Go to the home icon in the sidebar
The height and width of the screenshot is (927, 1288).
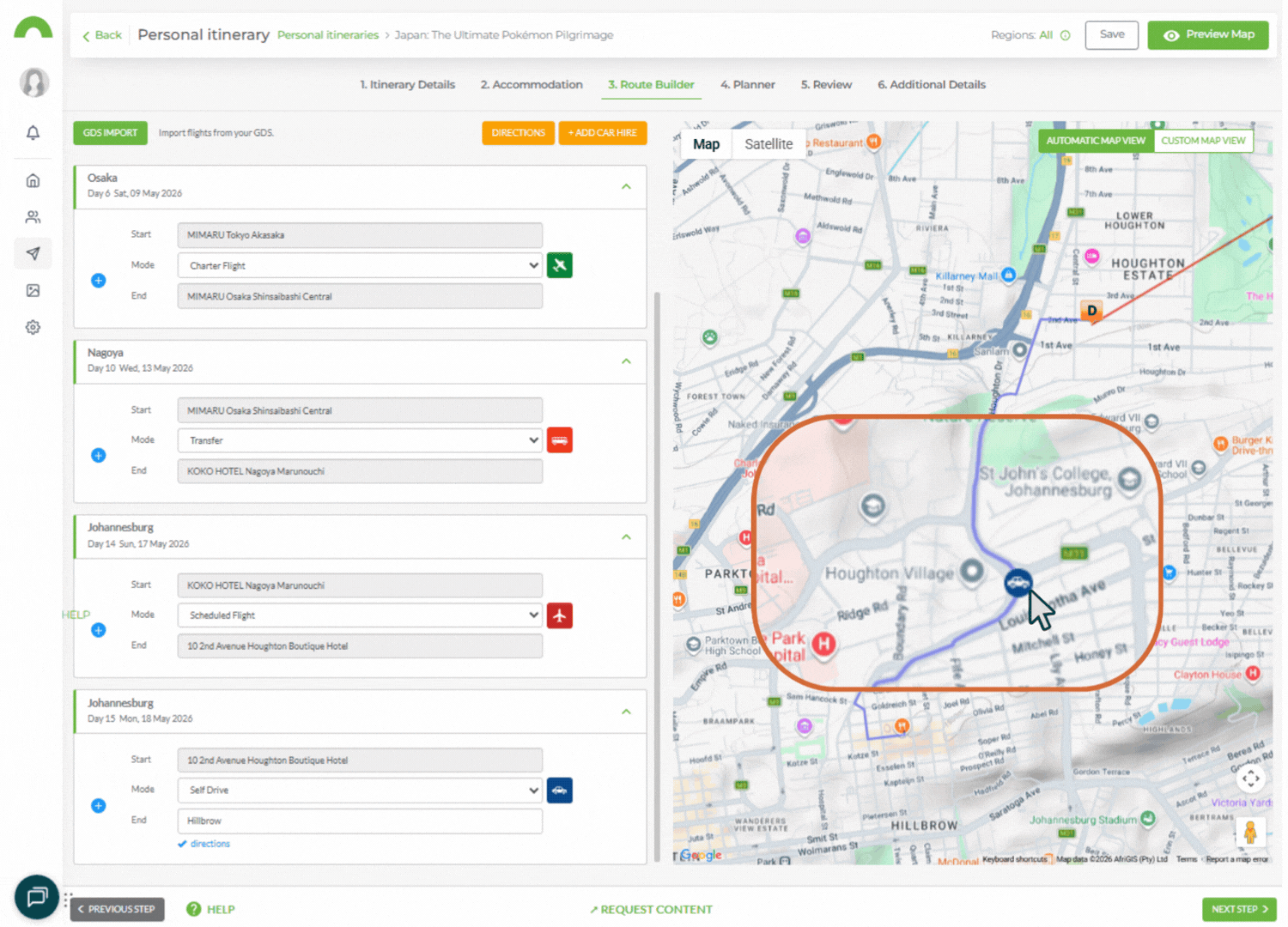[x=33, y=180]
